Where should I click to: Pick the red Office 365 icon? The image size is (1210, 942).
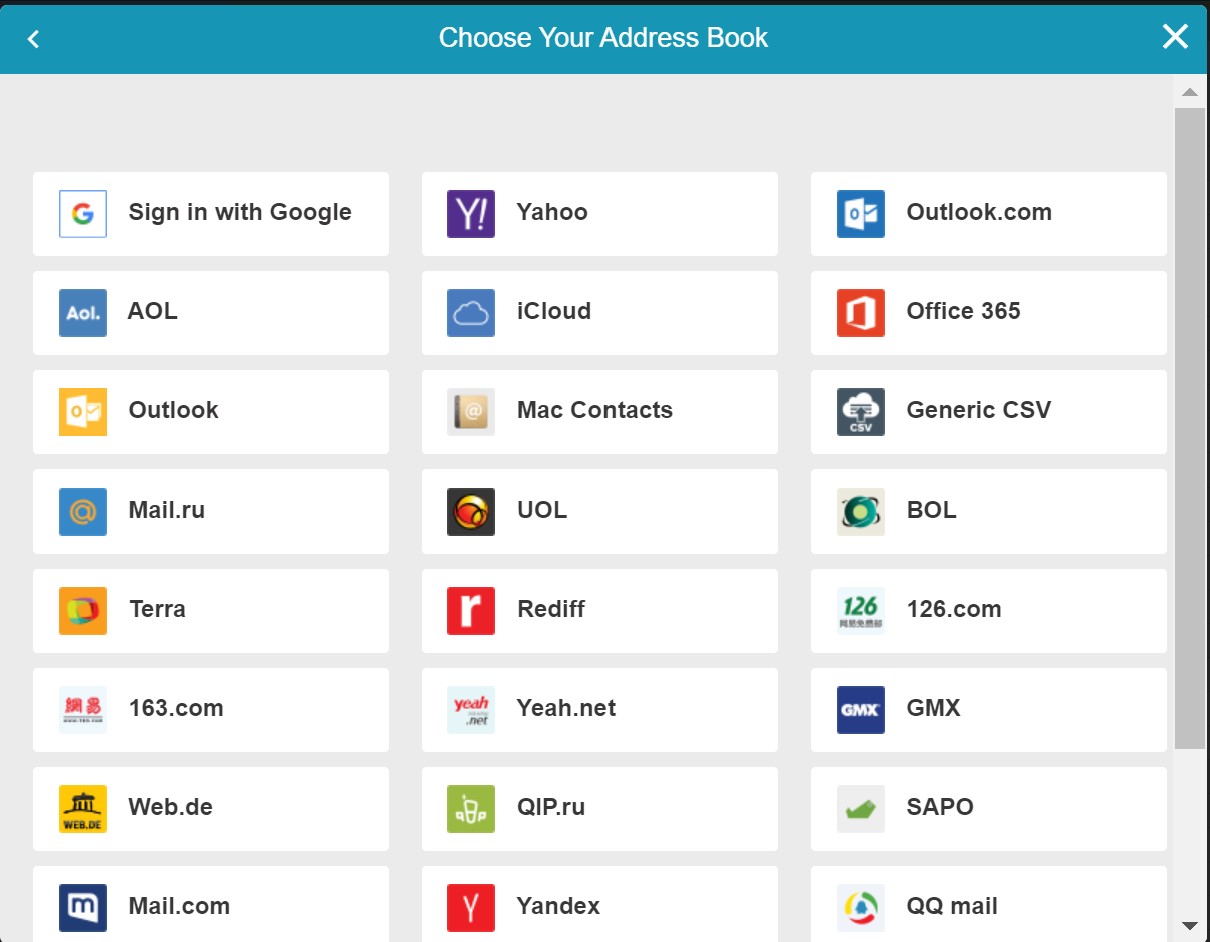861,313
